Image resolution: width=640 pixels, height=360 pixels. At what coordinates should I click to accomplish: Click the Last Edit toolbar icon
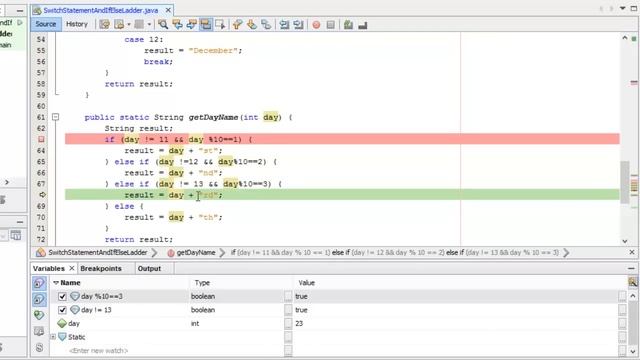click(104, 24)
